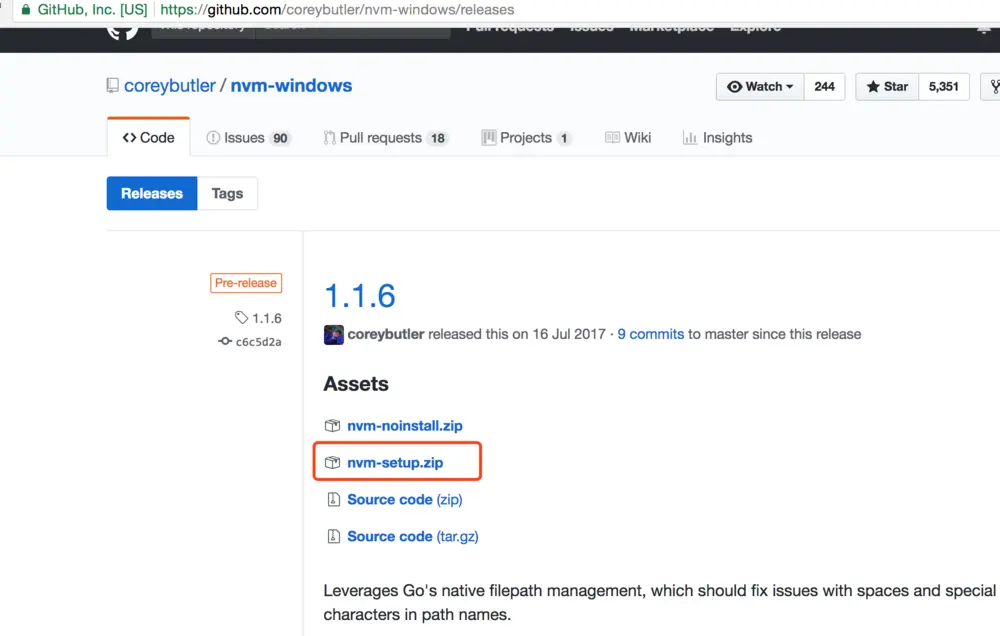Open the Wiki tab

pos(628,138)
